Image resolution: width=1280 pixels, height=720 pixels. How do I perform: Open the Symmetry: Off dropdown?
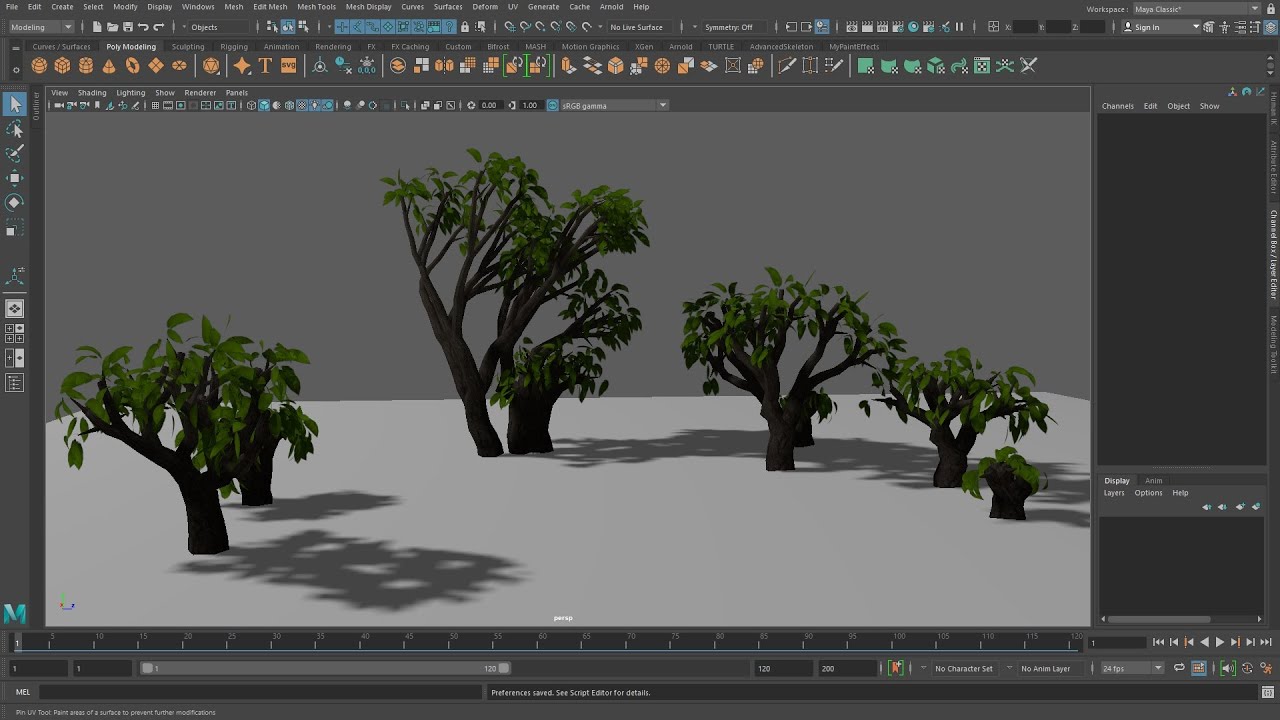(735, 27)
